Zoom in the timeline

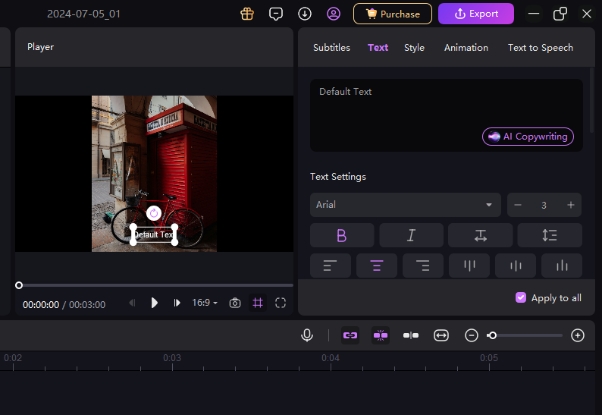coord(577,336)
